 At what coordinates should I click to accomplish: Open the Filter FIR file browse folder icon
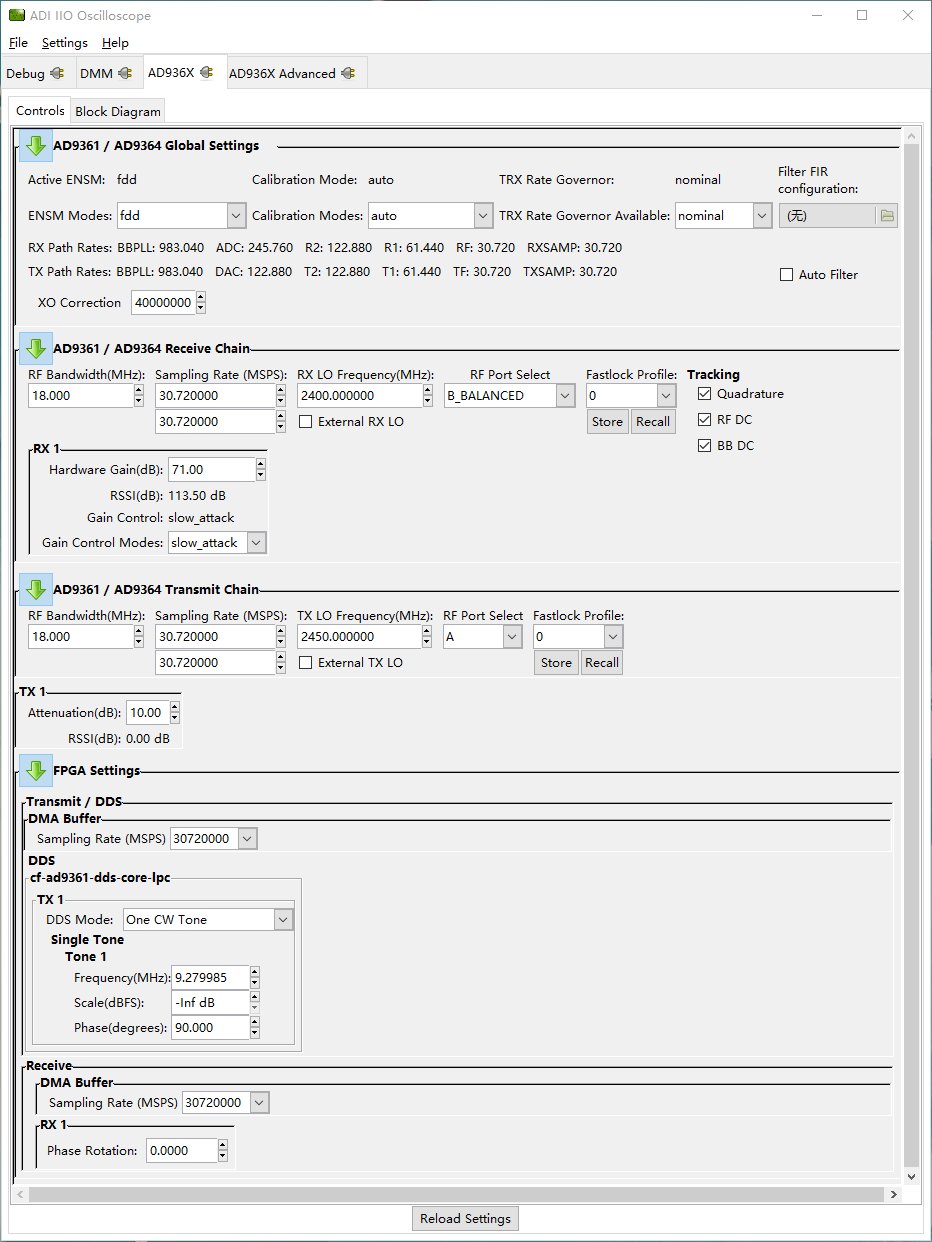tap(886, 216)
